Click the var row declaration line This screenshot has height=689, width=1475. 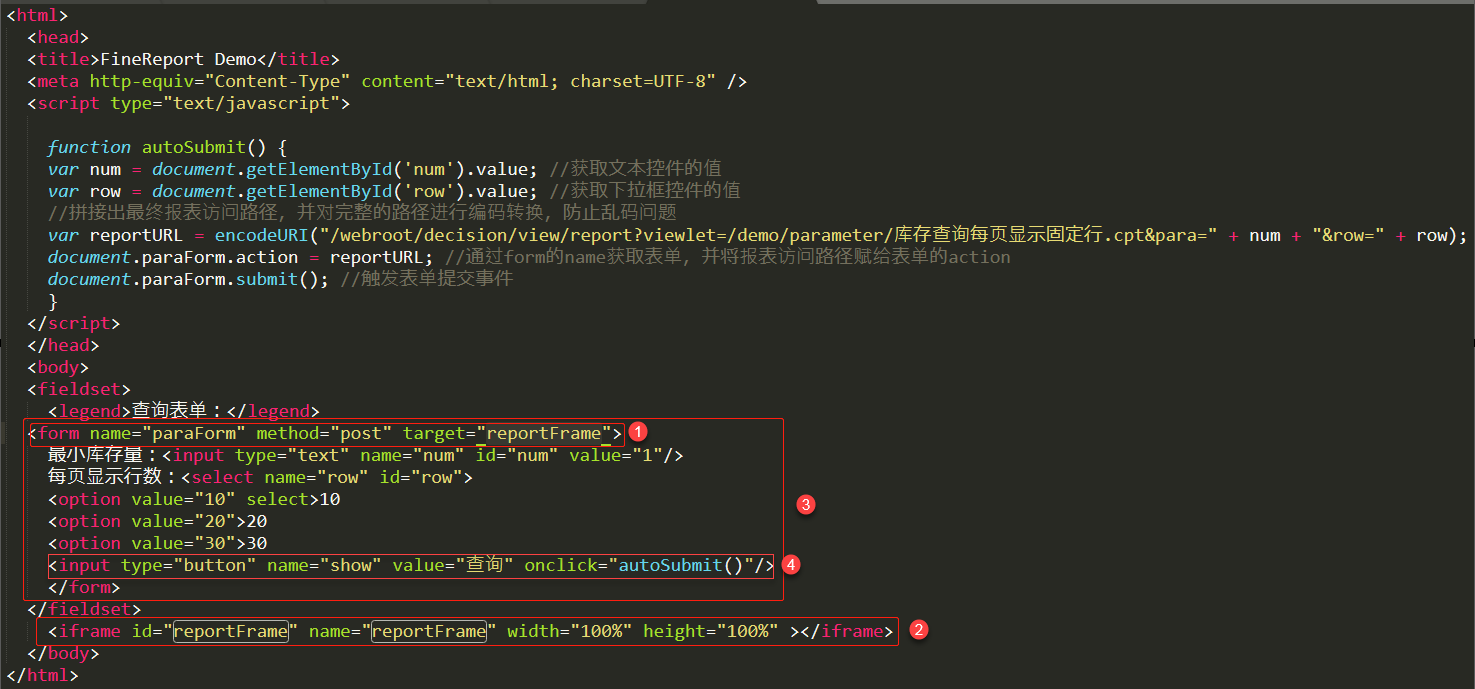pyautogui.click(x=394, y=191)
